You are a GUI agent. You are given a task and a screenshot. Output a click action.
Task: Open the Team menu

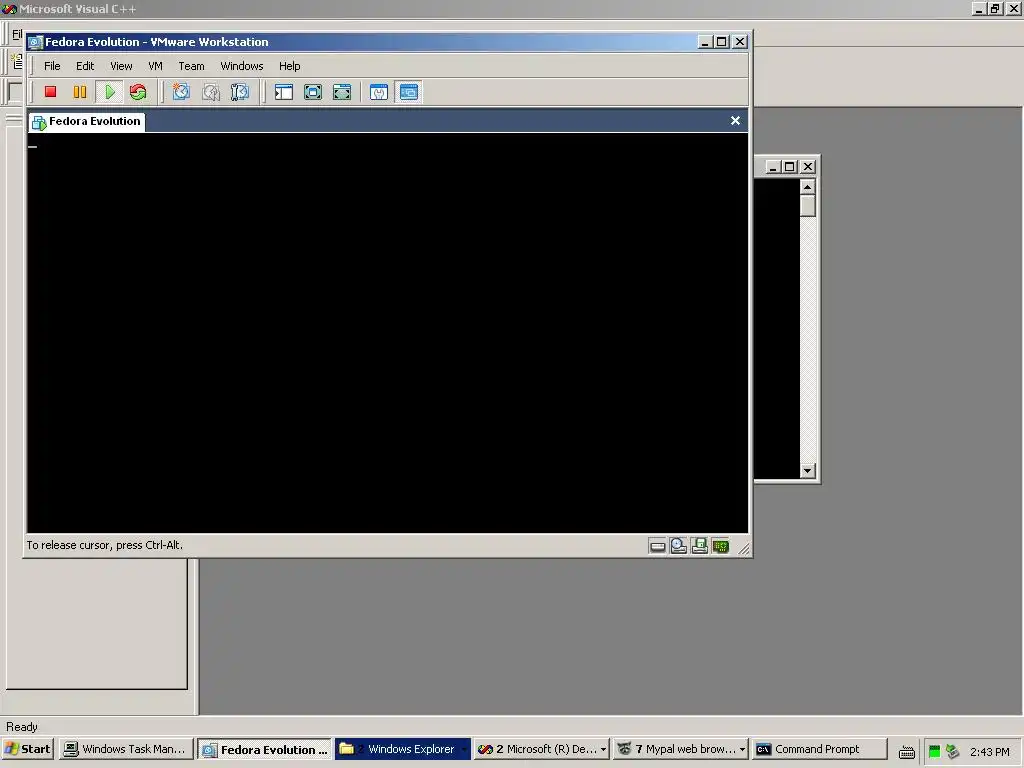click(191, 66)
